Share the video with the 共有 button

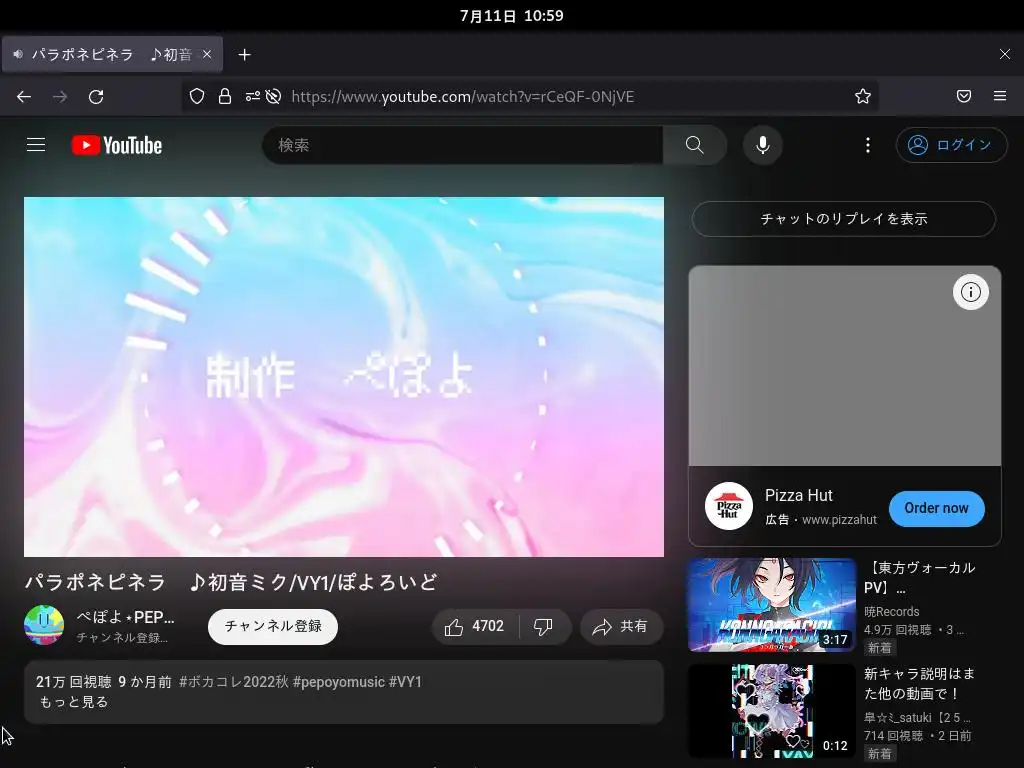[621, 627]
